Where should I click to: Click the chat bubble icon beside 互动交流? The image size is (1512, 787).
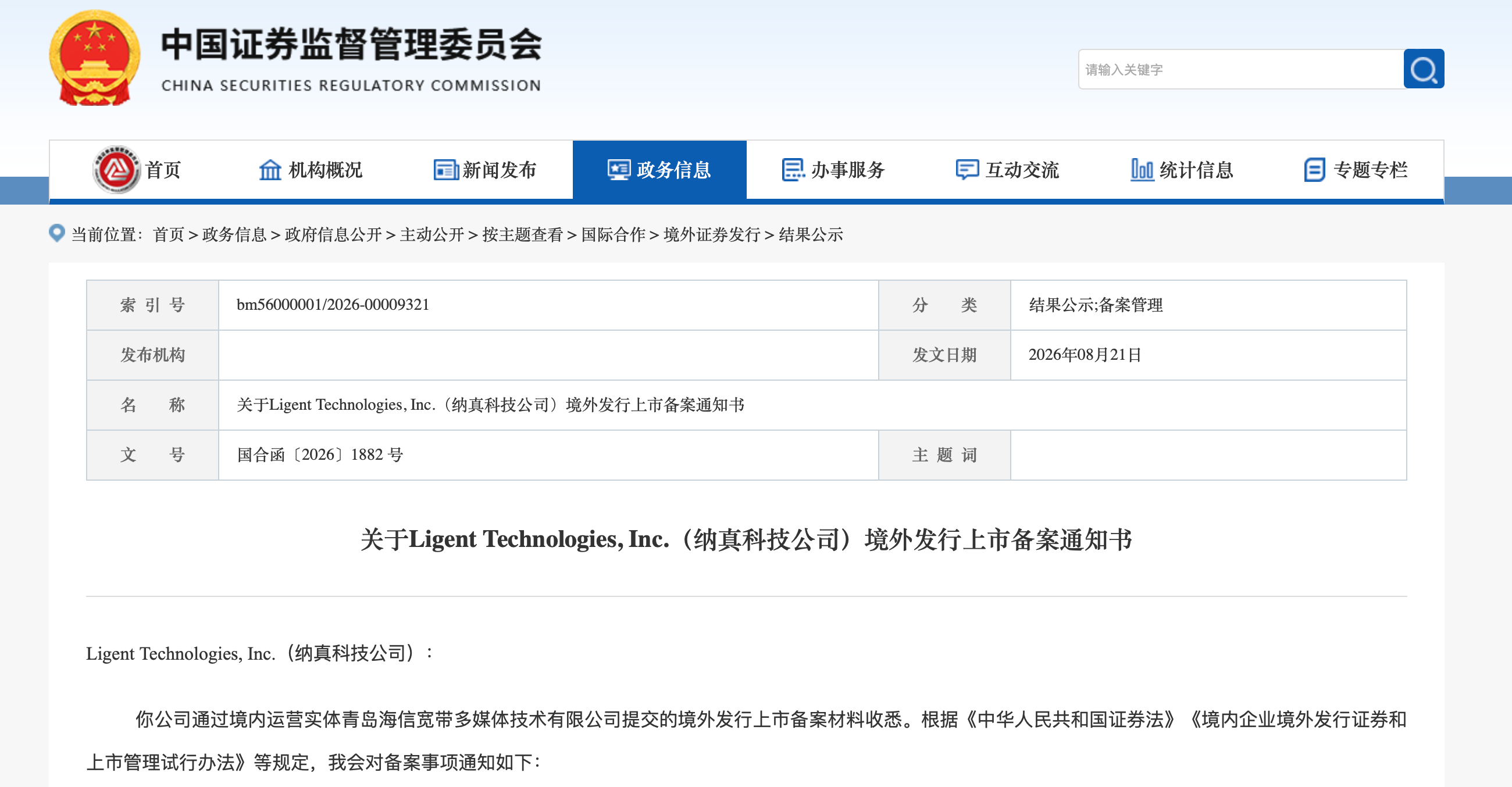click(967, 170)
